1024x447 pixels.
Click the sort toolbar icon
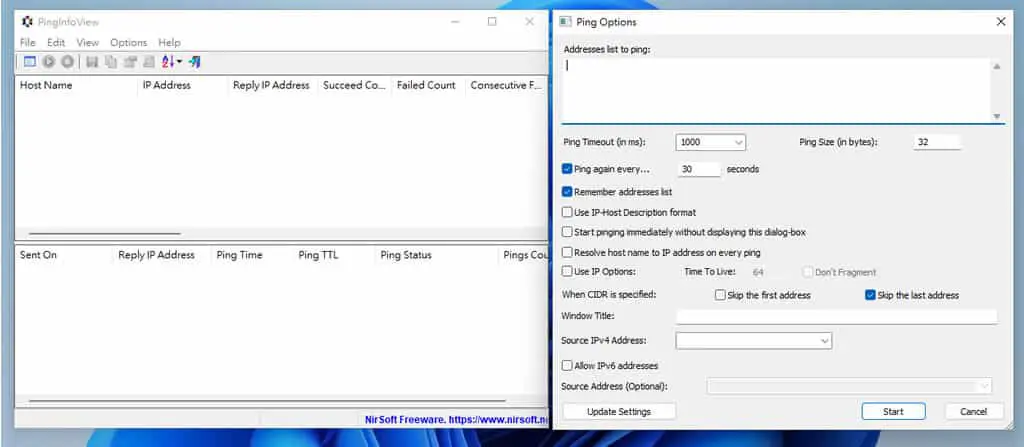[168, 61]
